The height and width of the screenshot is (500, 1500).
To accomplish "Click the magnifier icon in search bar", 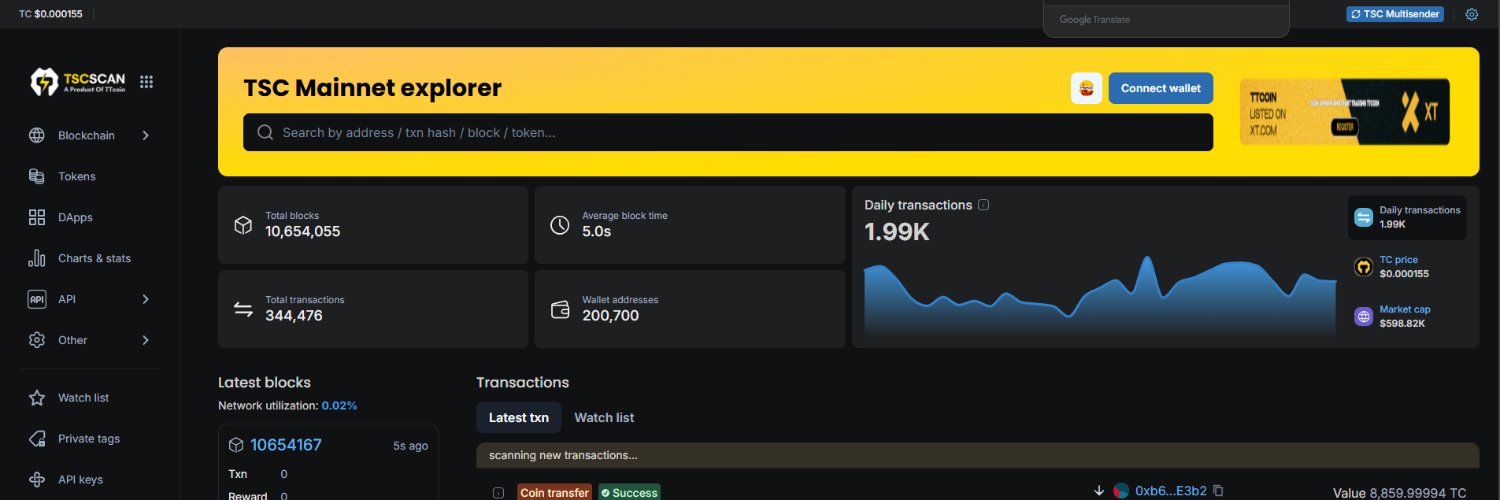I will 265,132.
